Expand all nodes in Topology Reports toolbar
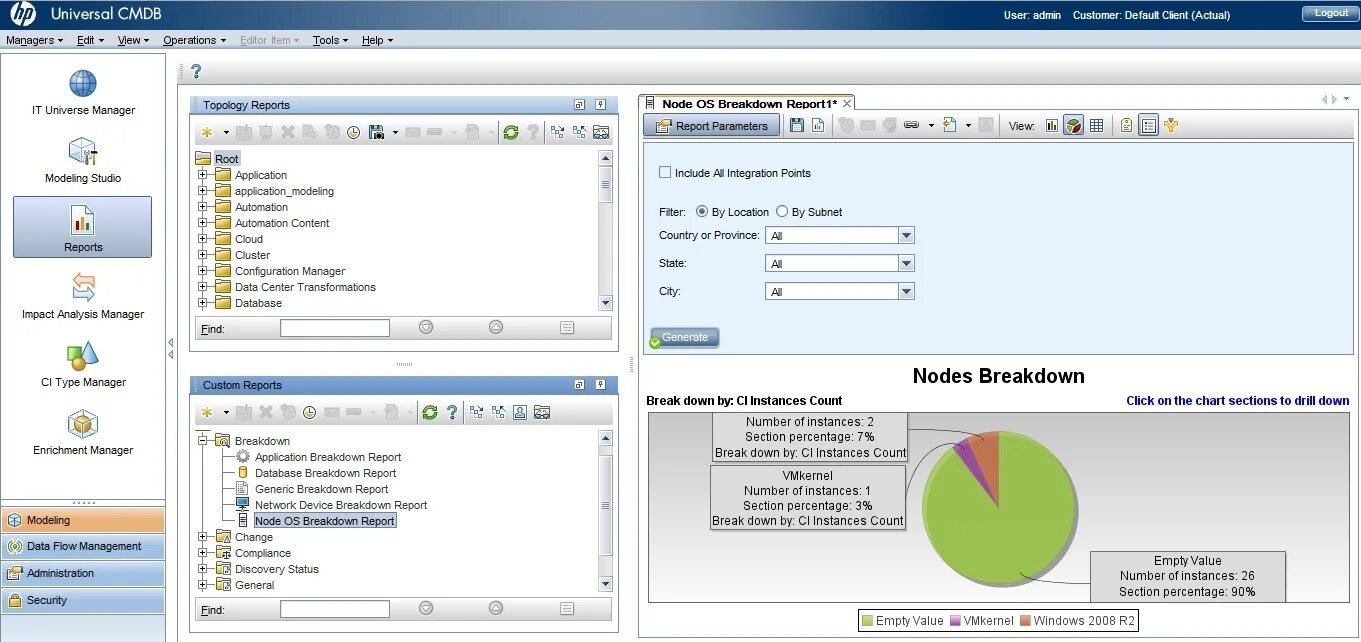Screen dimensions: 1361x642 click(x=557, y=132)
